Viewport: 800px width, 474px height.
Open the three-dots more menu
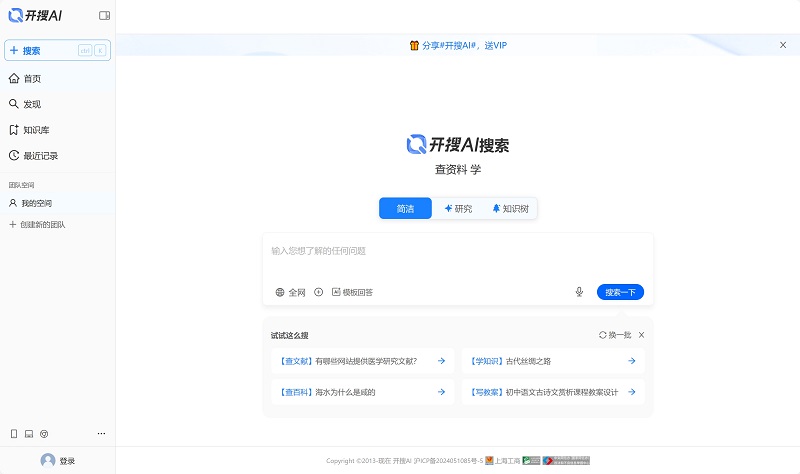point(102,434)
